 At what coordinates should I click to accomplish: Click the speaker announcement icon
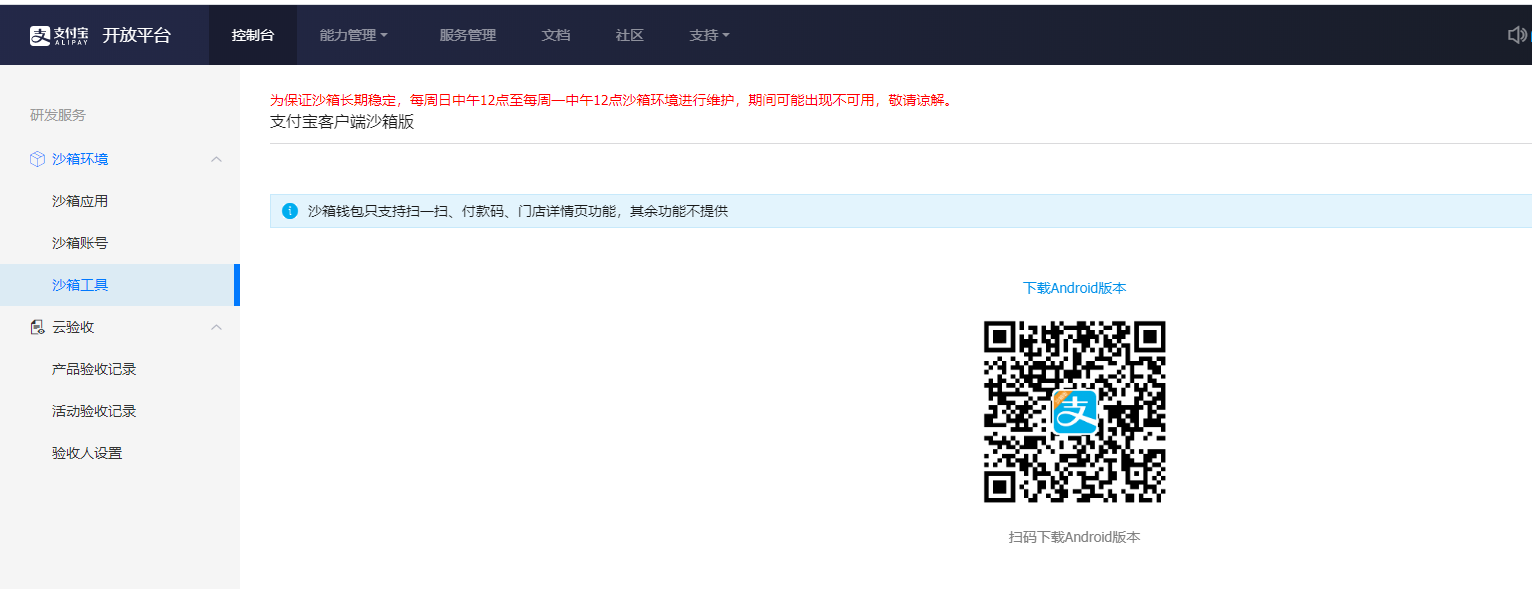click(1517, 35)
